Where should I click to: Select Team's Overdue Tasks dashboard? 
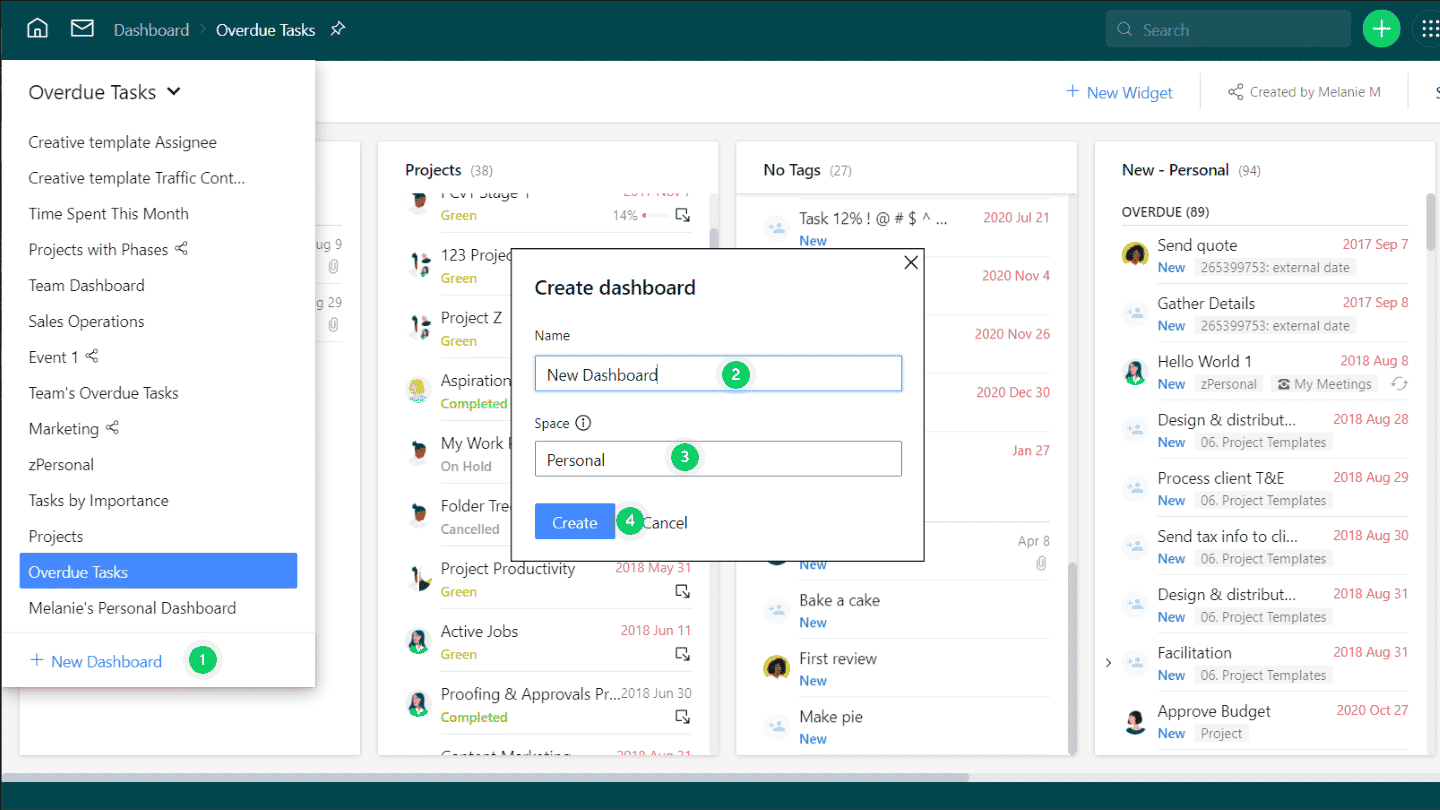(x=103, y=393)
